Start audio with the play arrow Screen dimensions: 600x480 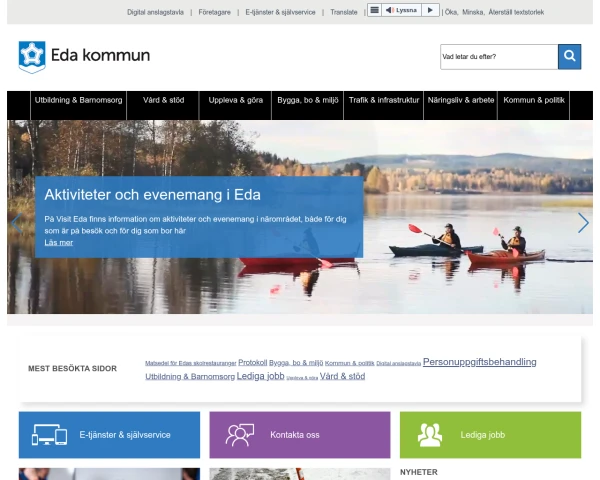click(x=430, y=10)
